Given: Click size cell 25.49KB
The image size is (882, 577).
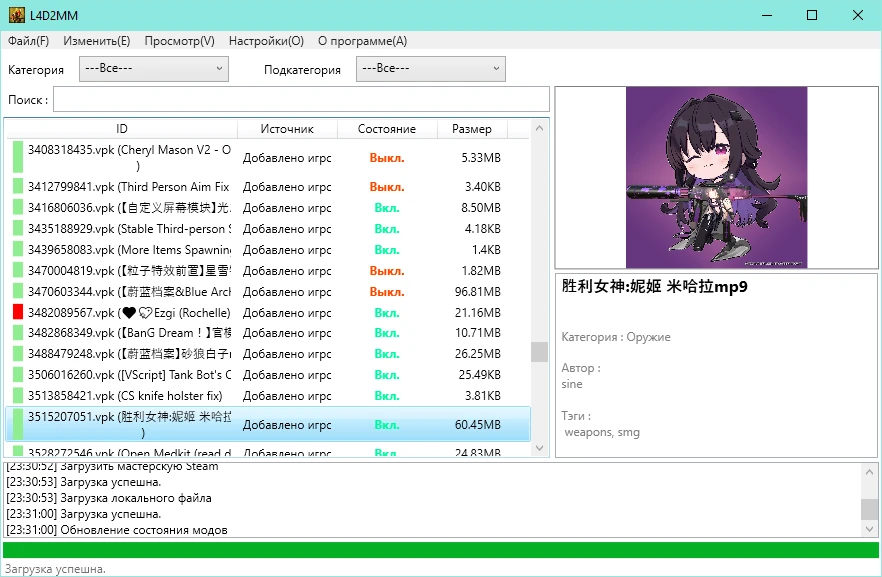Looking at the screenshot, I should tap(479, 375).
